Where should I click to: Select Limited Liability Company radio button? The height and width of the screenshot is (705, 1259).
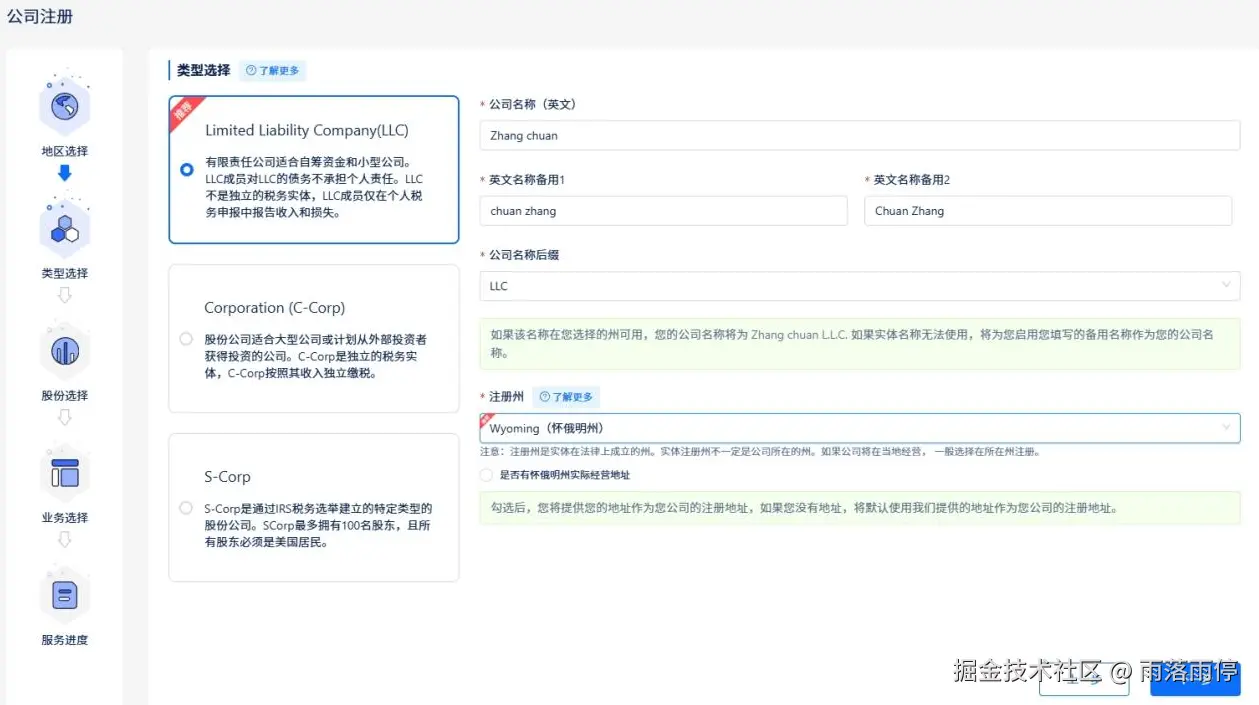186,170
